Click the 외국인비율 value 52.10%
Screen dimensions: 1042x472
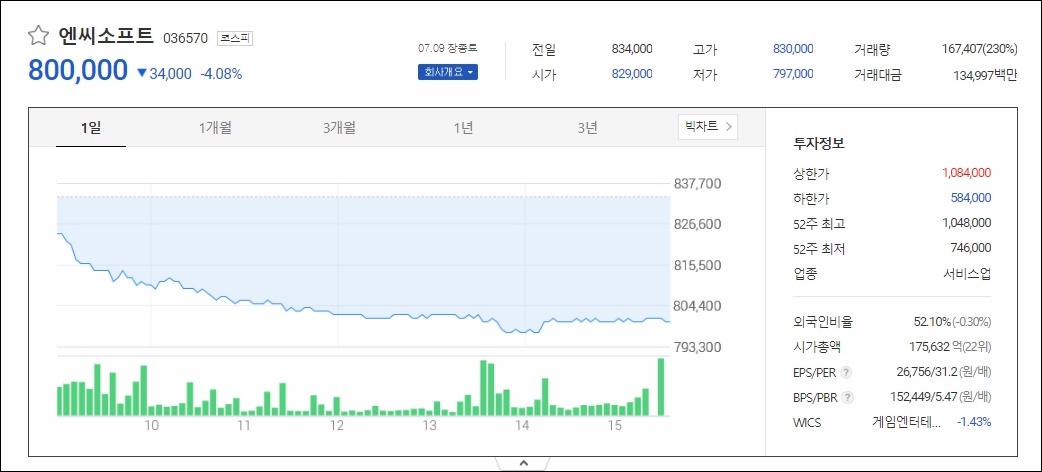pyautogui.click(x=932, y=322)
